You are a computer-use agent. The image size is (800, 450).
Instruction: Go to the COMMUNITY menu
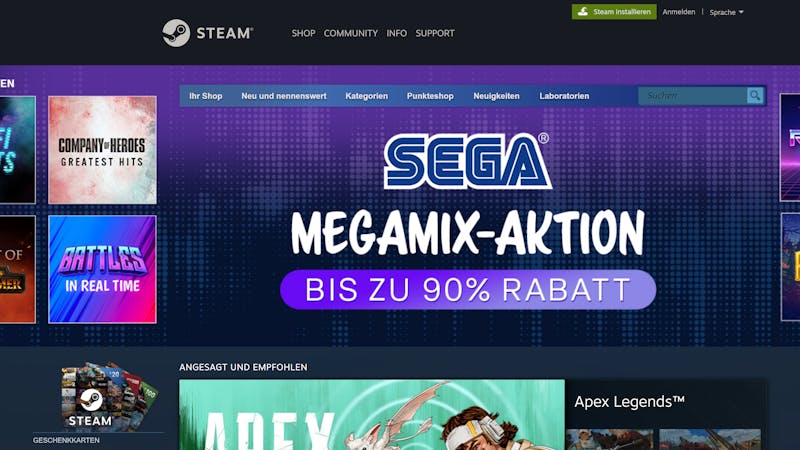[x=351, y=33]
